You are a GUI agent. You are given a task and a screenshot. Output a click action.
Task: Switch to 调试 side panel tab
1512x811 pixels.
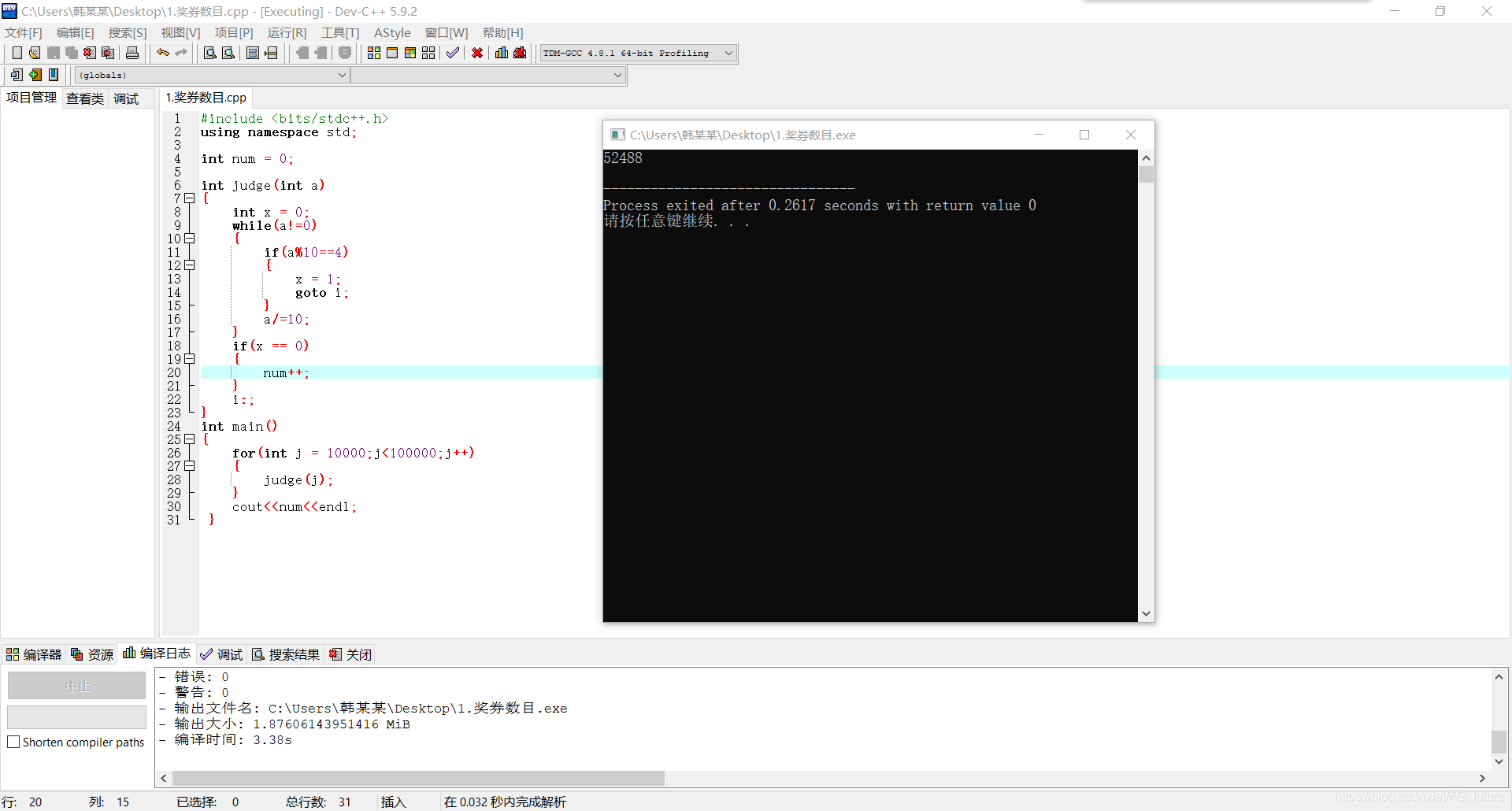pyautogui.click(x=126, y=98)
